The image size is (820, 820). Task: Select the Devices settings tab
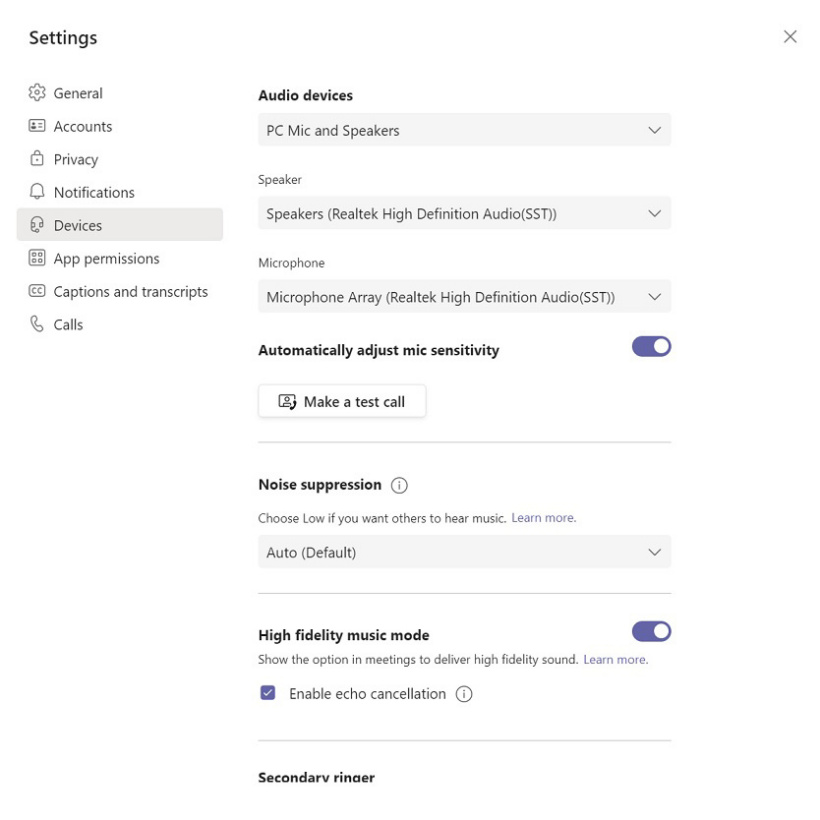[119, 225]
